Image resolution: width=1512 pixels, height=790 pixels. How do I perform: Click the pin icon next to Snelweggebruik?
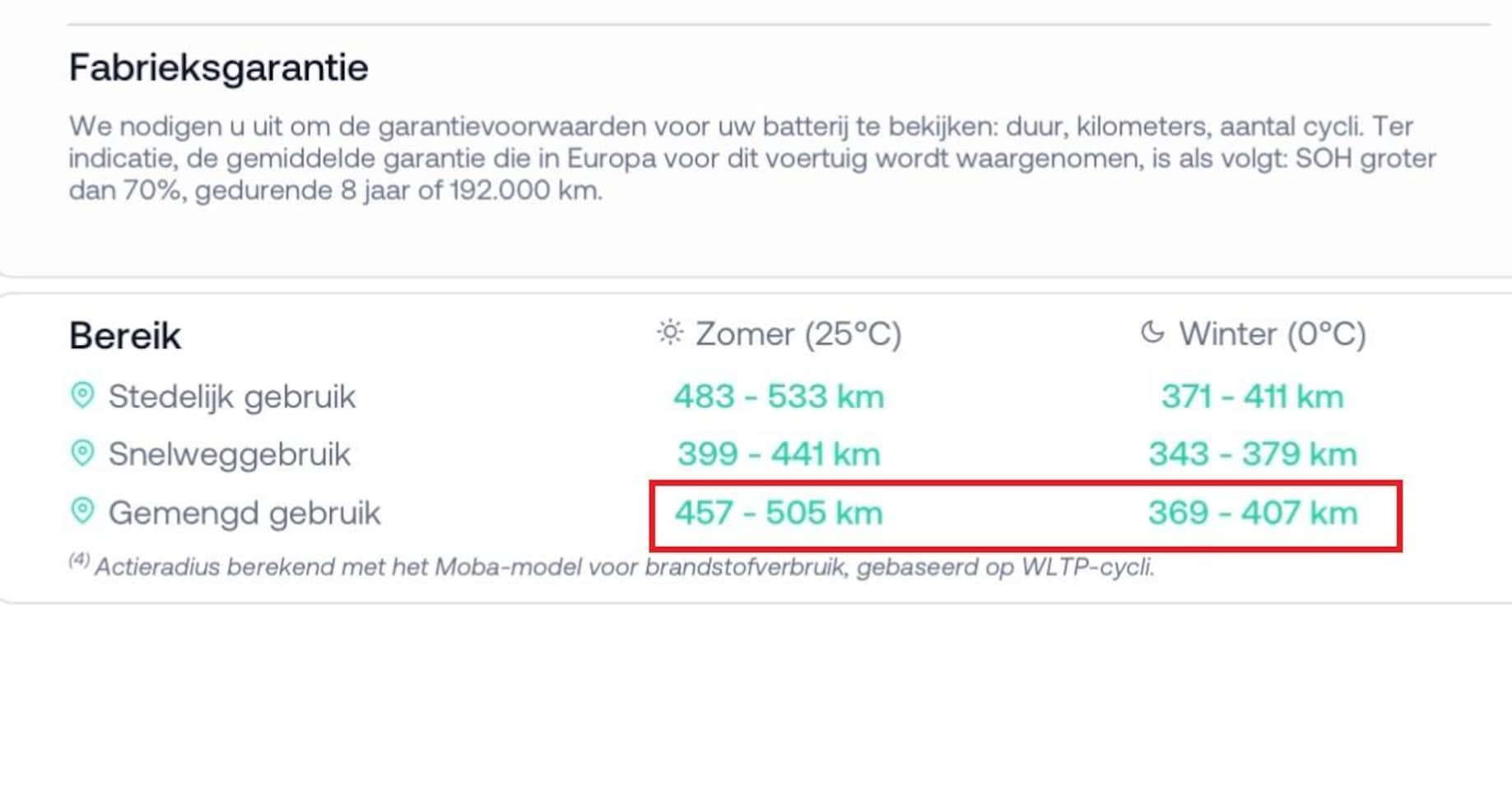pyautogui.click(x=82, y=453)
